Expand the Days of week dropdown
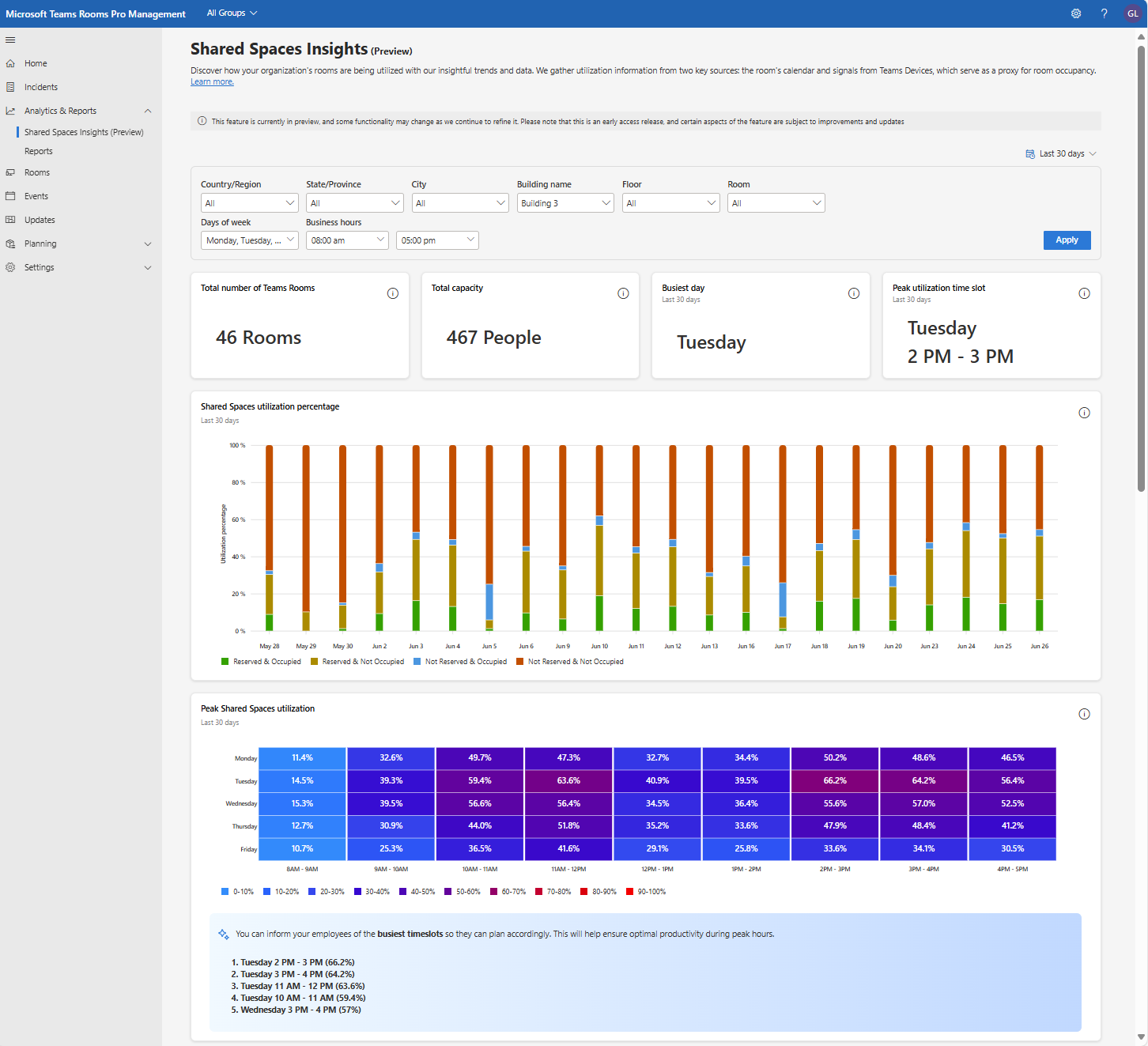 pos(249,240)
